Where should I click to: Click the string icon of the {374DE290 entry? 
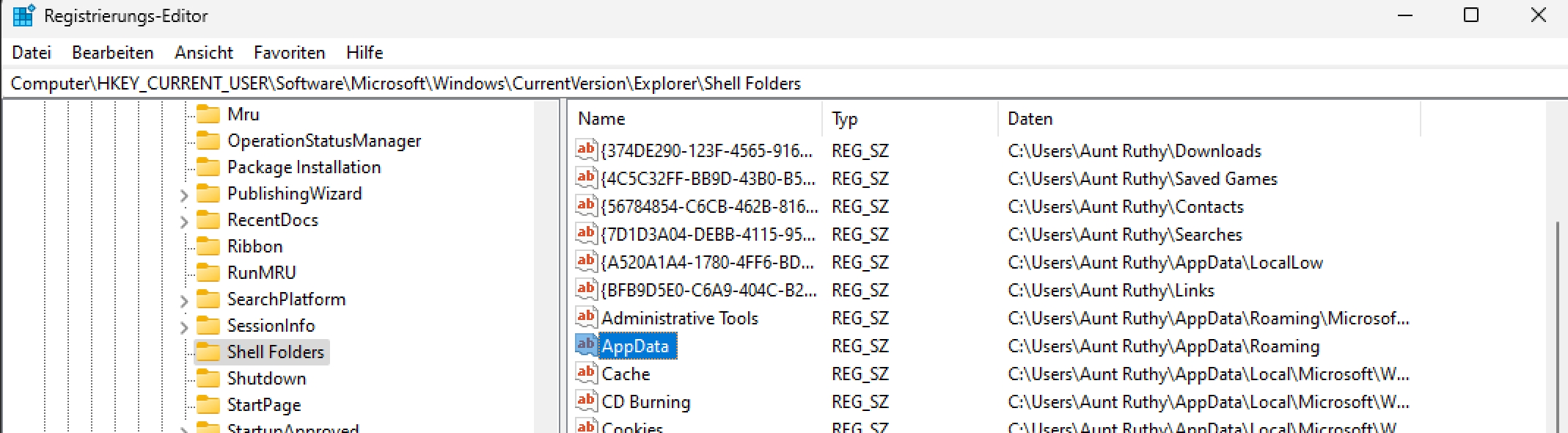[x=585, y=150]
